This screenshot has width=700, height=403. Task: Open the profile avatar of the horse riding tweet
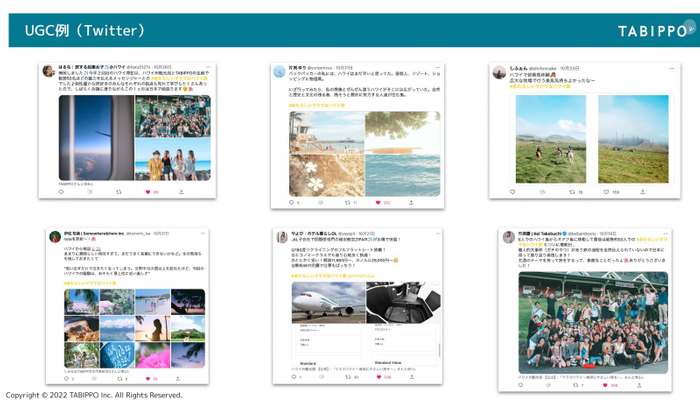pyautogui.click(x=499, y=72)
